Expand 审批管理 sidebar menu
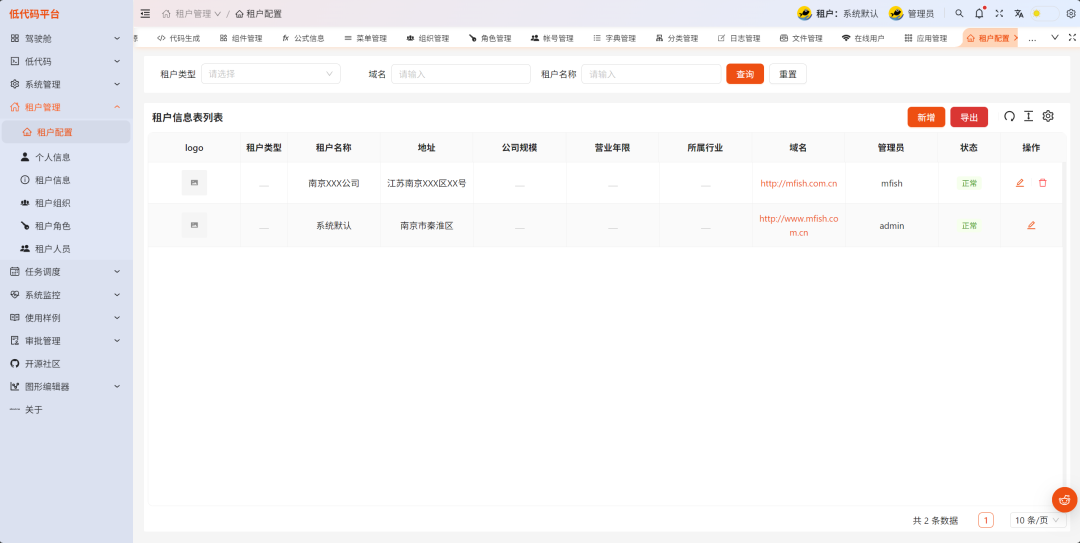This screenshot has height=543, width=1080. click(66, 340)
